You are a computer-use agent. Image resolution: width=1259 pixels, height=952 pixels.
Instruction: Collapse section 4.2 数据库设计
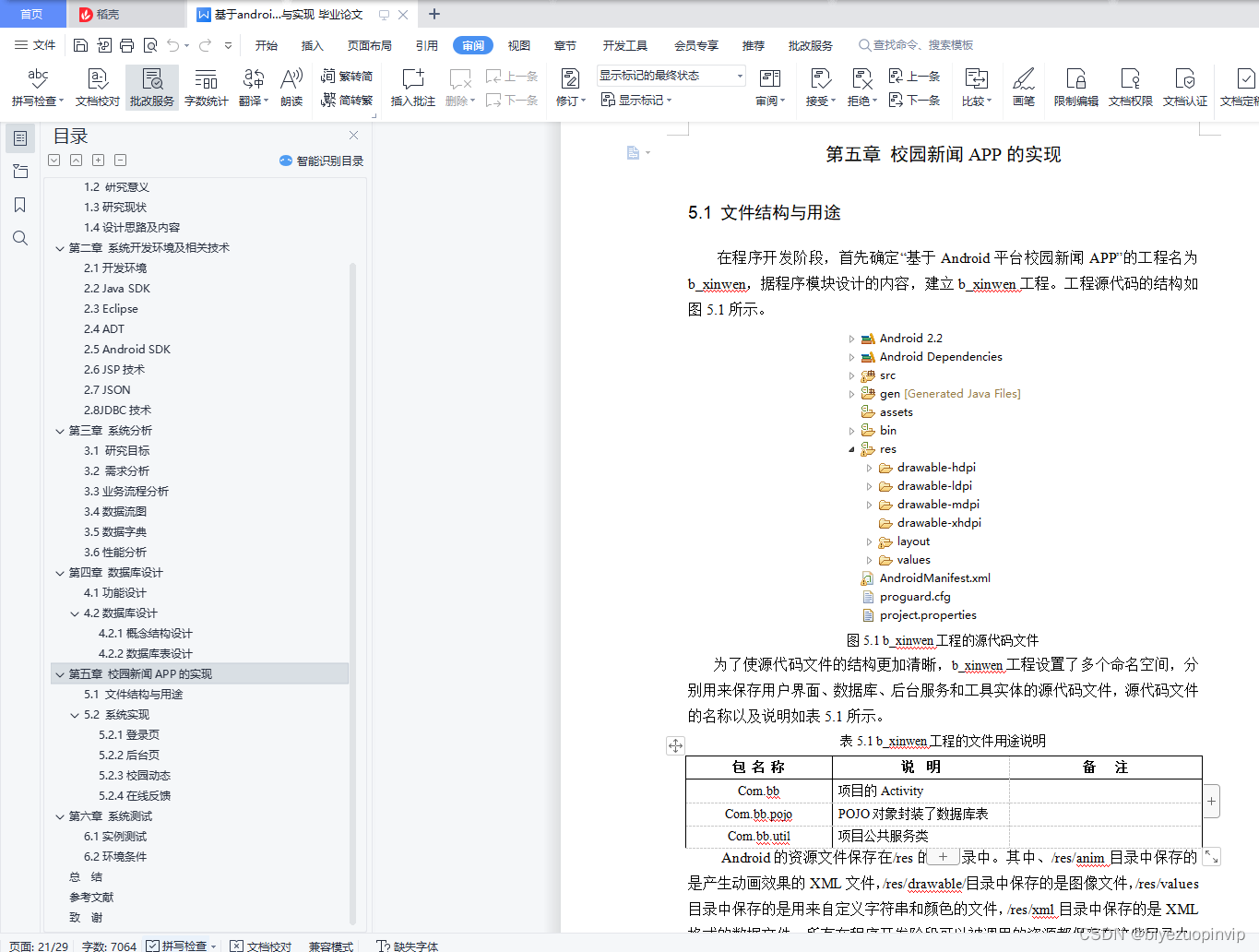pos(75,613)
